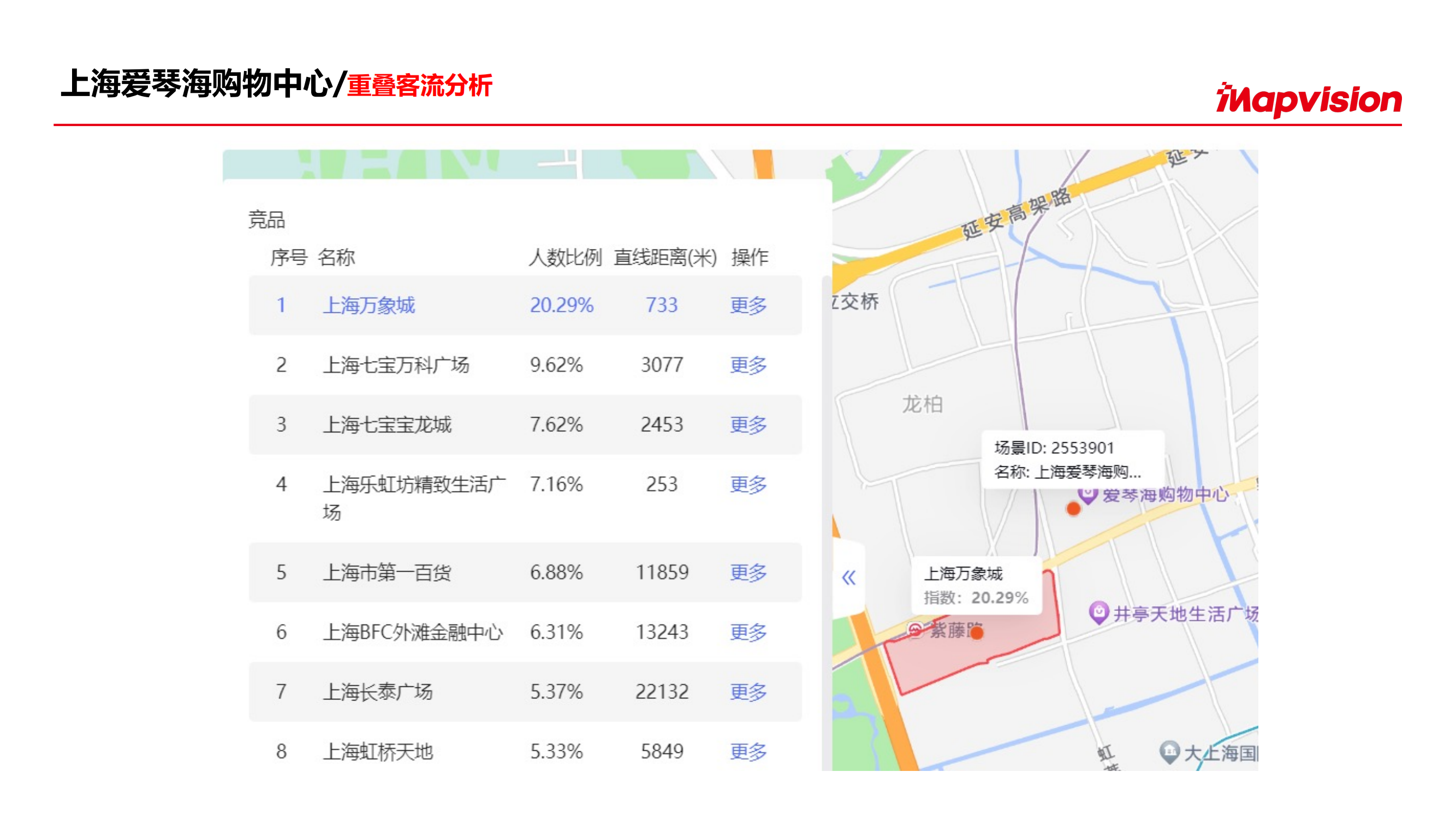Click the distance value 3077

(x=662, y=365)
